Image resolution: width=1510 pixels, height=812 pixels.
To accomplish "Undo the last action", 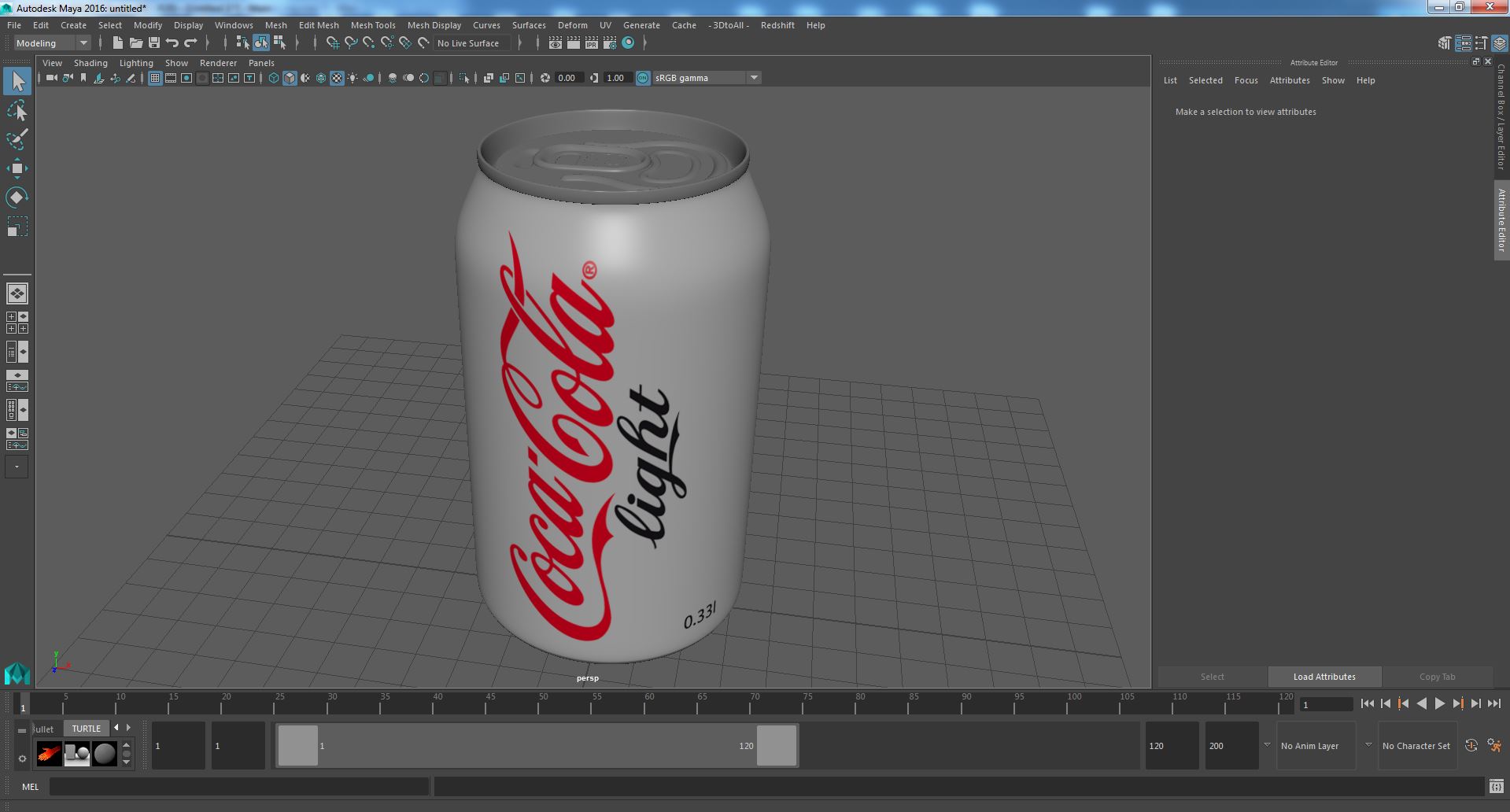I will pos(172,43).
